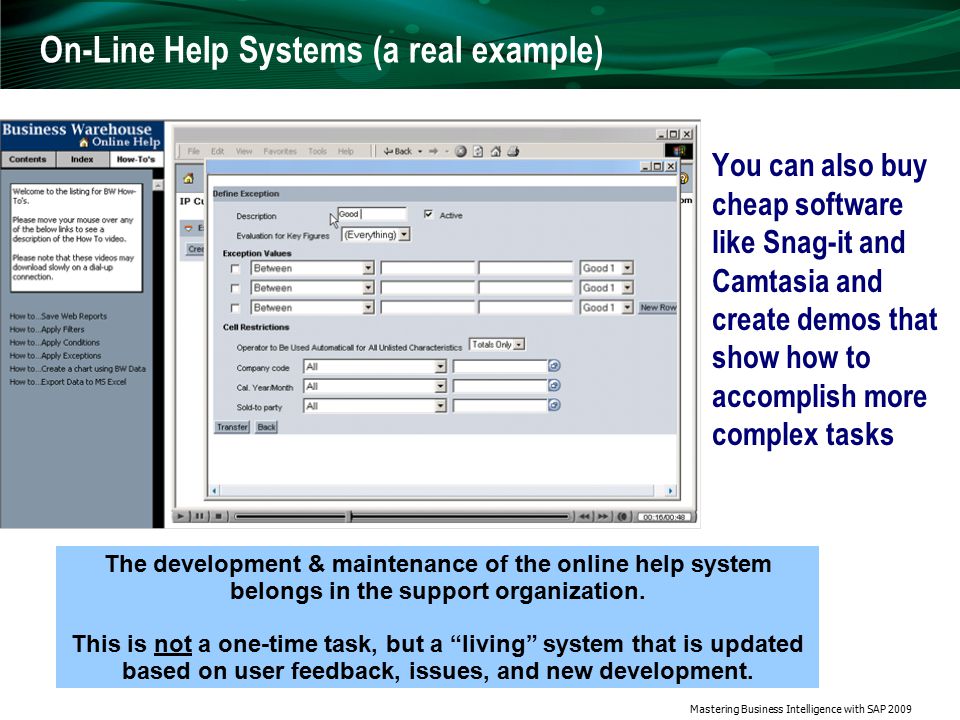Open the Back button history dropdown arrow
Screen dimensions: 960x720
coord(420,151)
